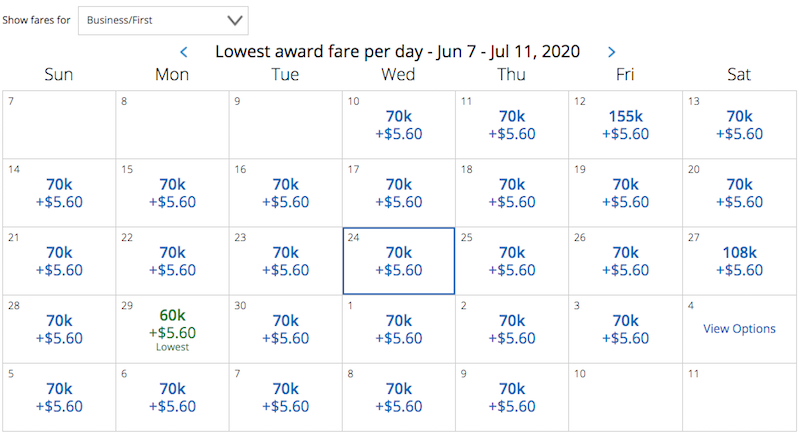Pick June 10 70k award fare
The height and width of the screenshot is (434, 800).
click(x=399, y=125)
